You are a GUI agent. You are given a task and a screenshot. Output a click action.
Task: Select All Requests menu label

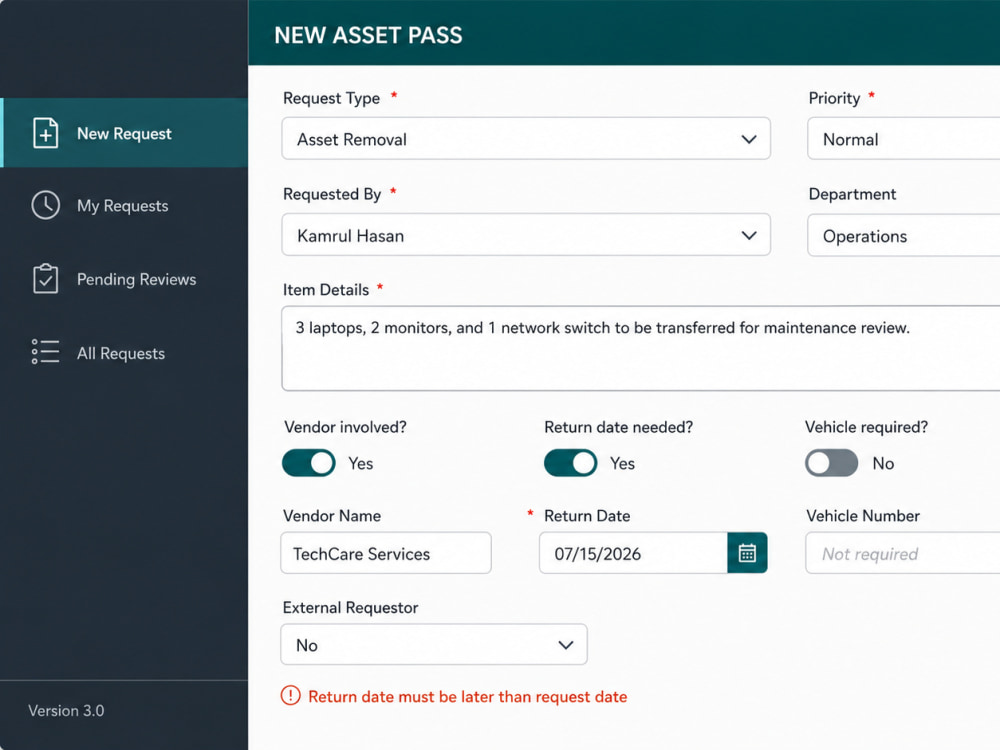point(121,353)
